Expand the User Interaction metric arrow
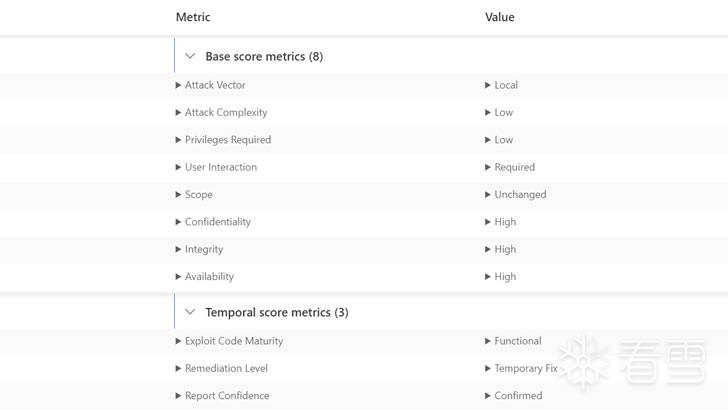The height and width of the screenshot is (414, 728). click(x=178, y=167)
